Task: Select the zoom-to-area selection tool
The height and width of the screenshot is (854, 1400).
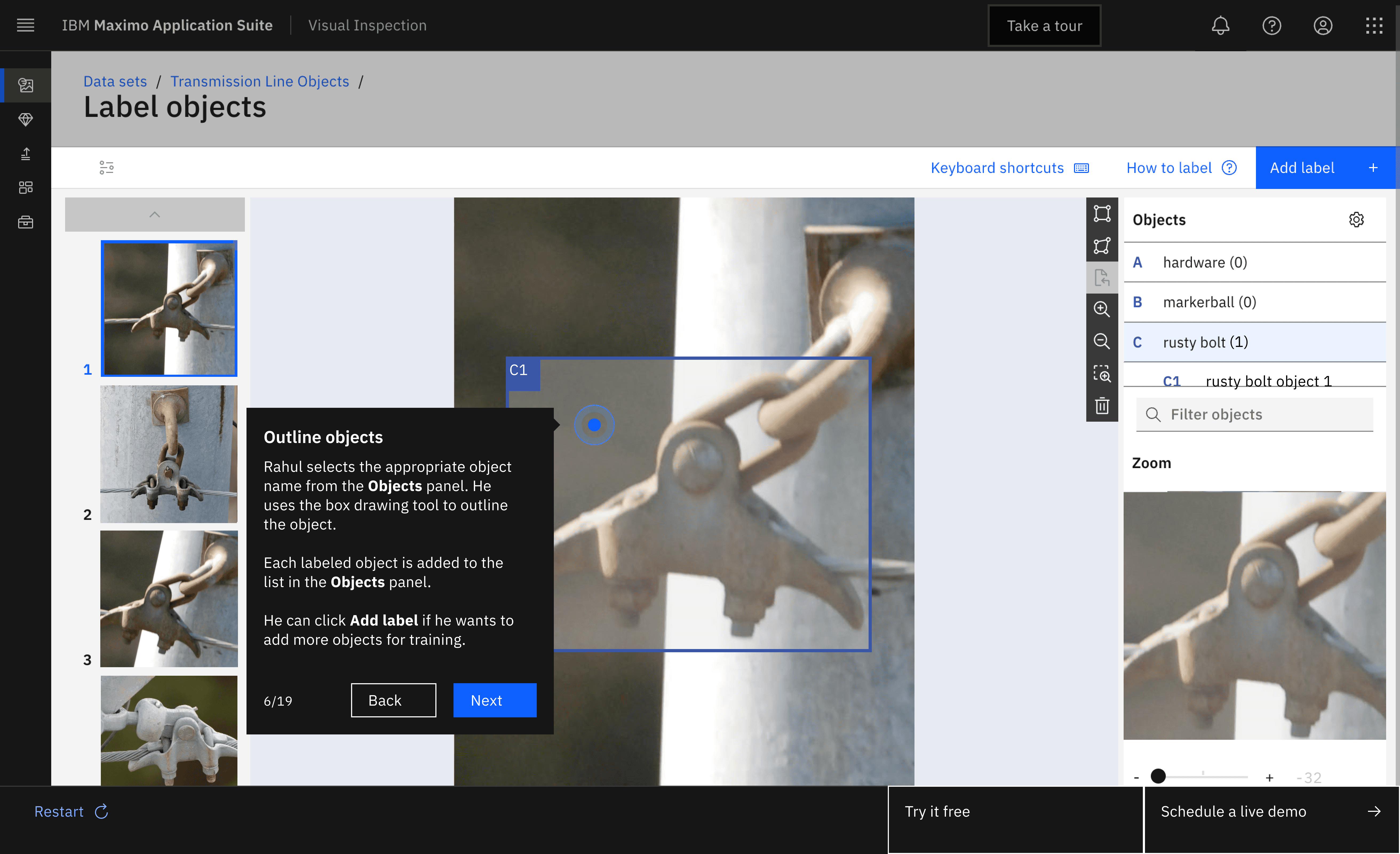Action: [1102, 374]
